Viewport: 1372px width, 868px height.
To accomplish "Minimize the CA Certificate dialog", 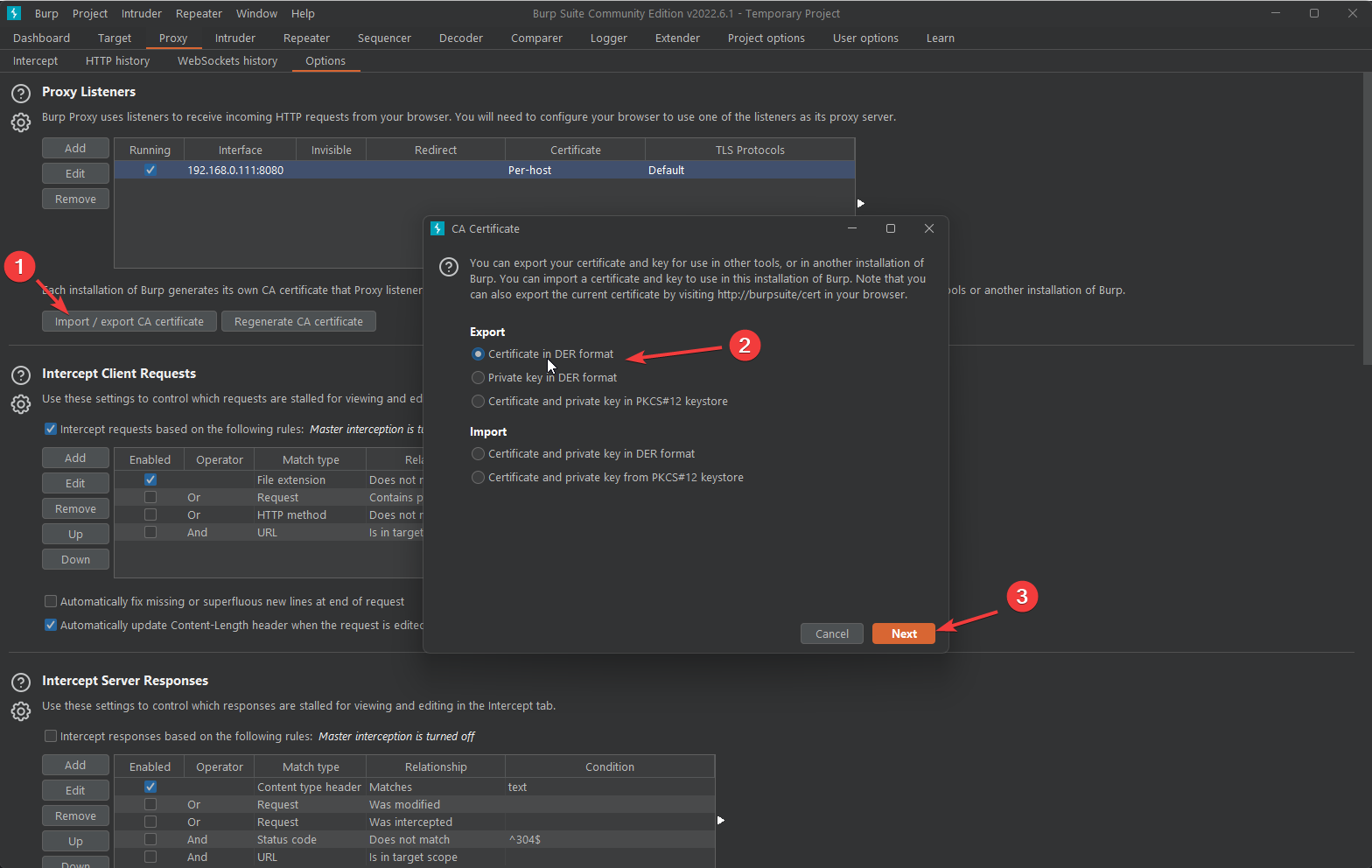I will (852, 228).
